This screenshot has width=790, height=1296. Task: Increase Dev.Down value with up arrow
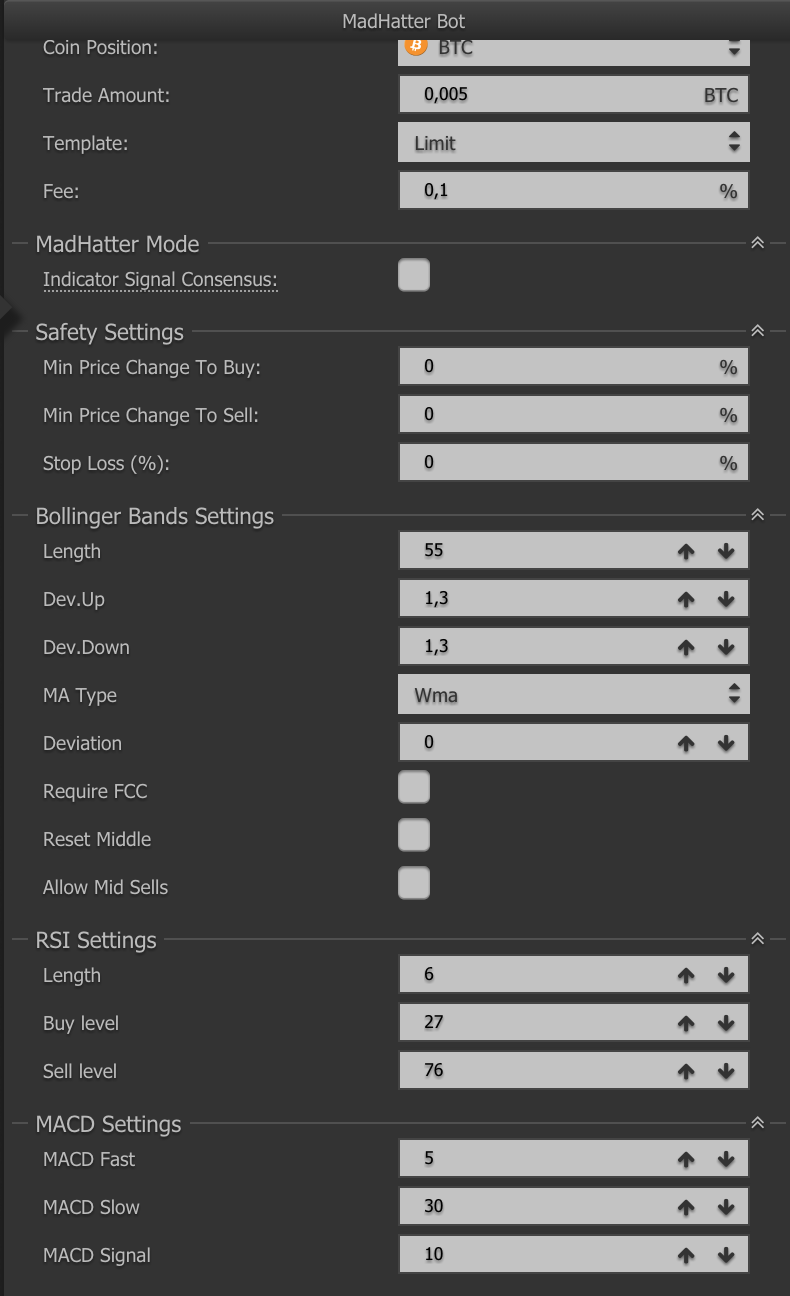tap(686, 647)
